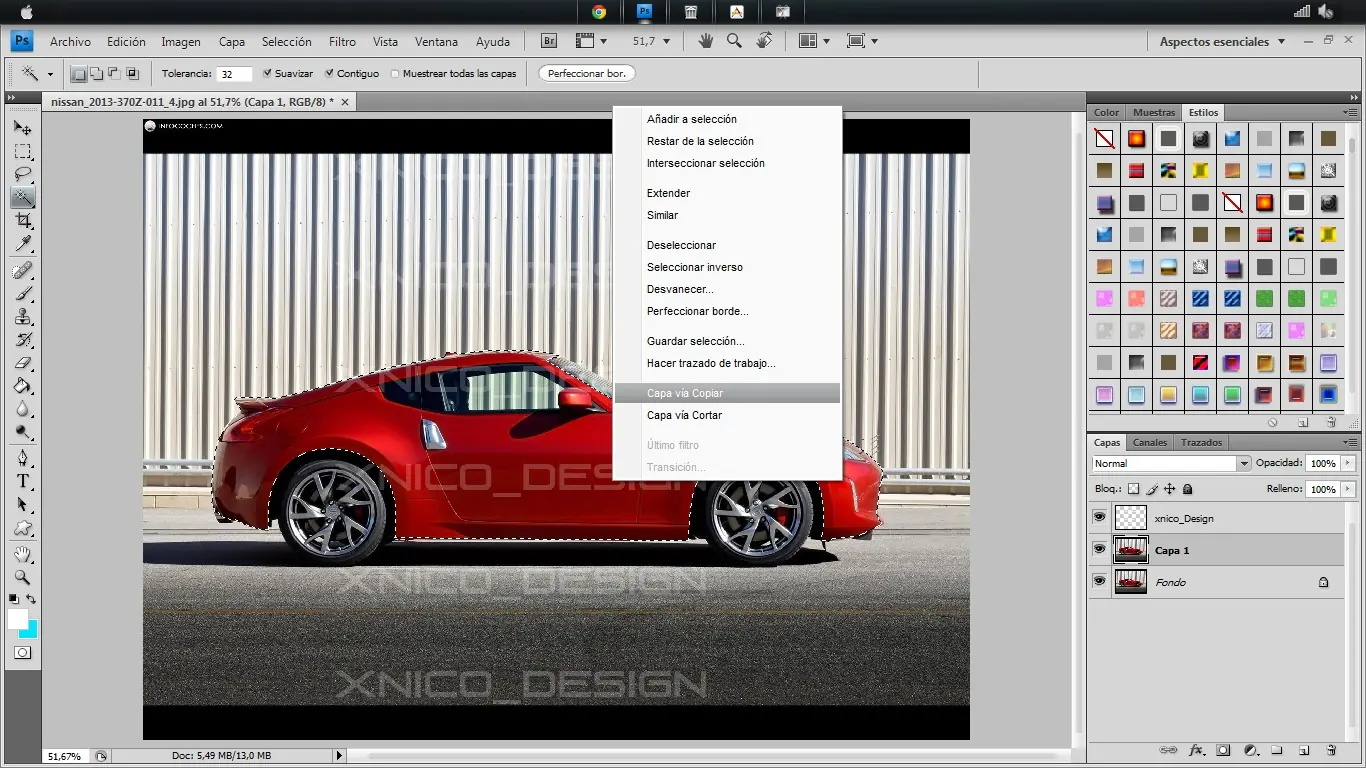
Task: Select the Move tool
Action: click(22, 128)
